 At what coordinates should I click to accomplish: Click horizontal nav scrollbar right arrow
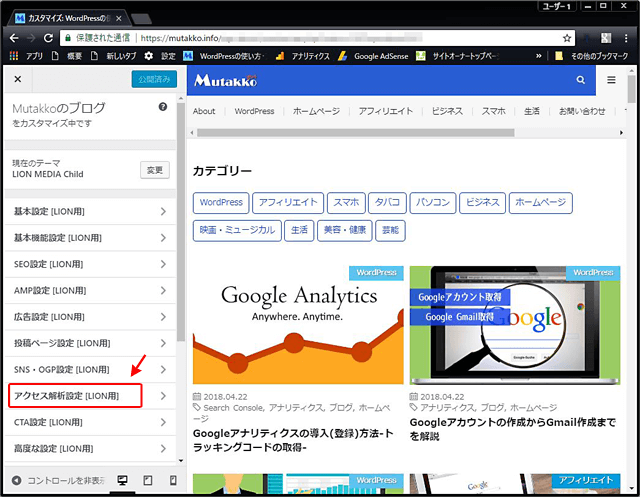point(621,133)
